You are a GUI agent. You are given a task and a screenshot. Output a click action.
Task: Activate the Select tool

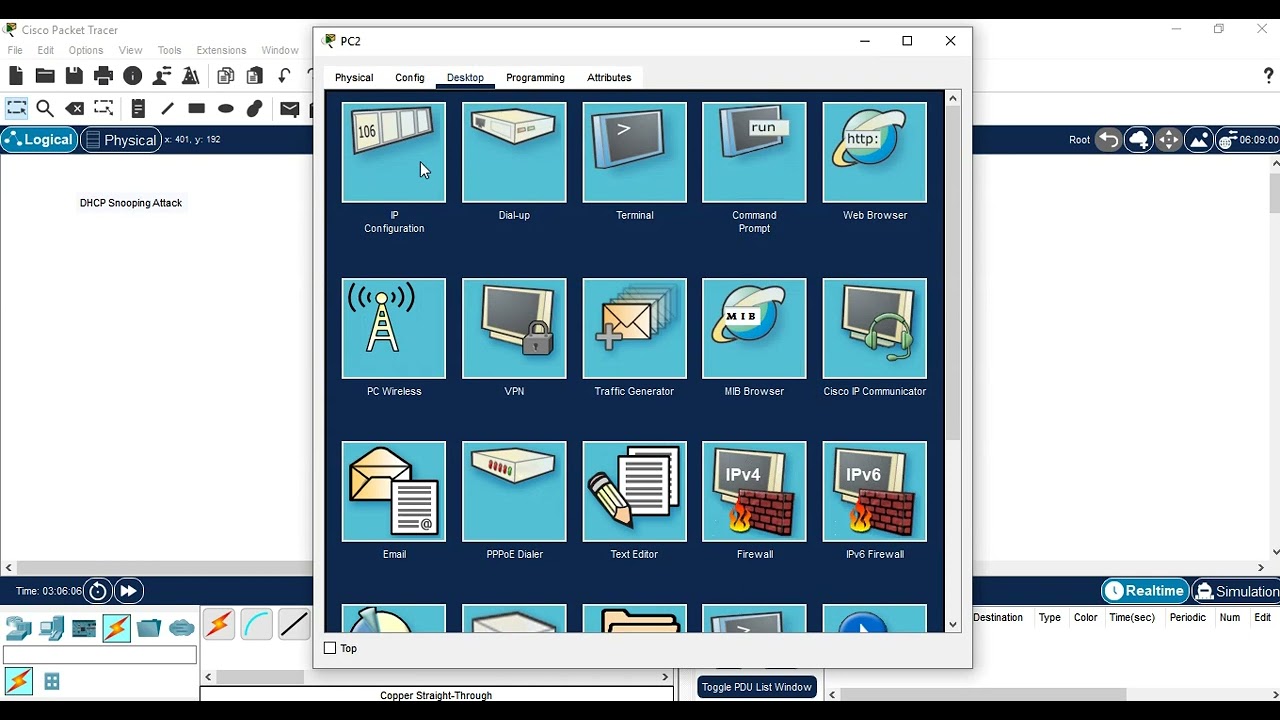[x=17, y=108]
